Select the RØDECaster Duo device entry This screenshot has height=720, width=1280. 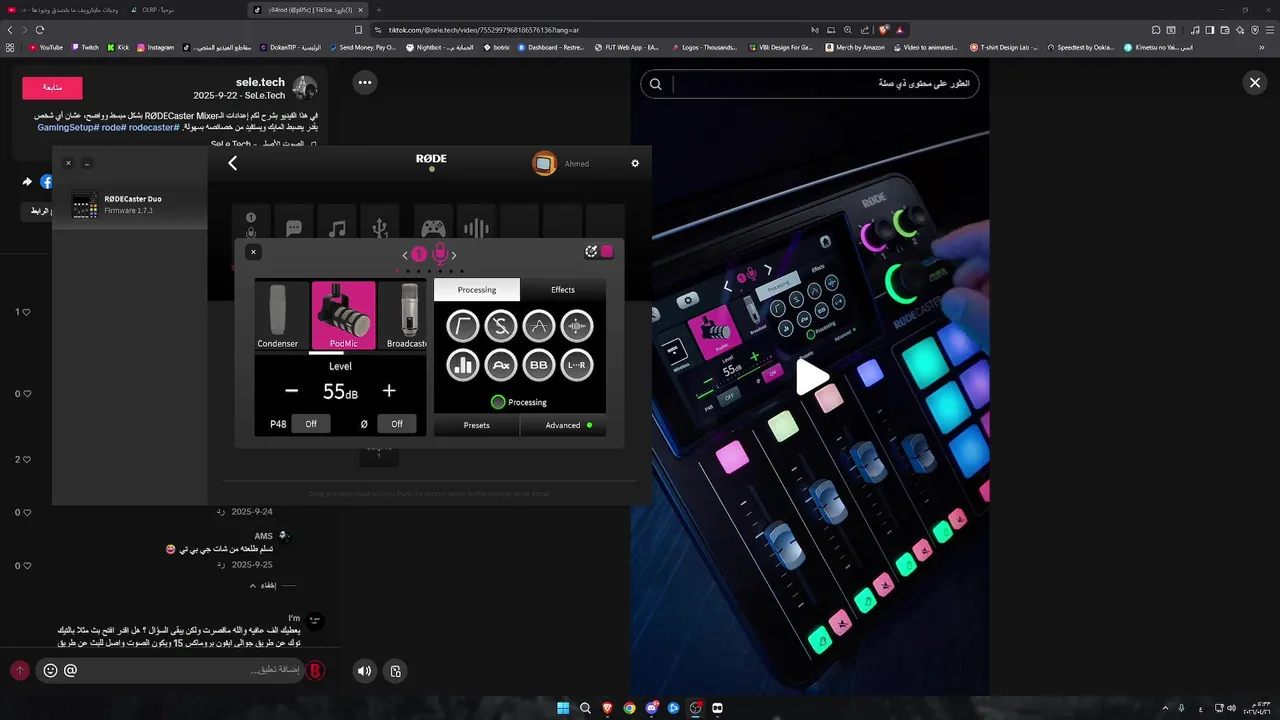tap(130, 205)
